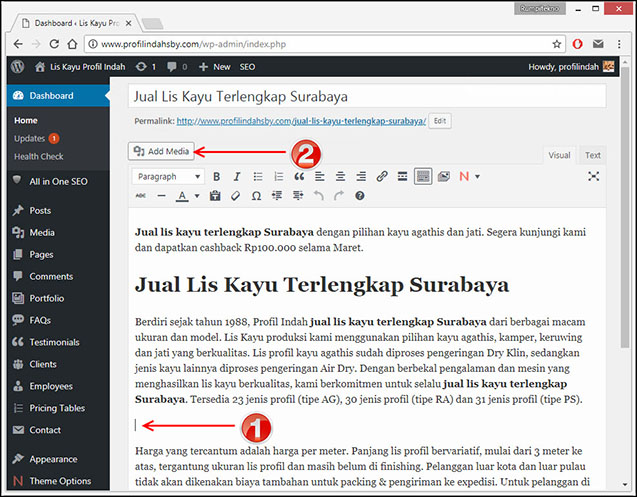637x497 pixels.
Task: Click the image gallery toolbar icon
Action: (x=444, y=176)
